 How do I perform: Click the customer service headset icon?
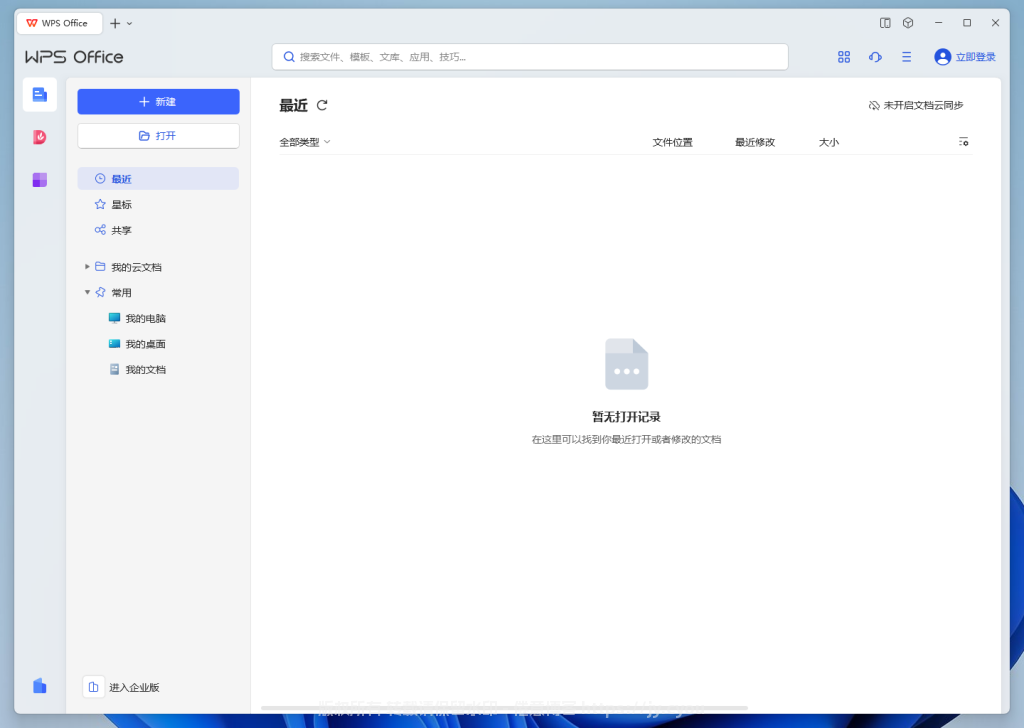[875, 57]
